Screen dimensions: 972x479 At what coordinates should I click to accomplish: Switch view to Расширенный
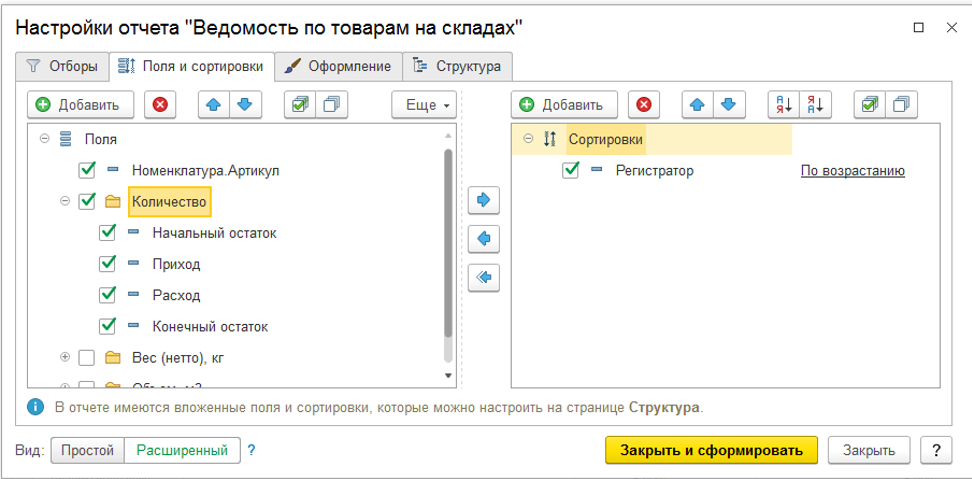tap(182, 450)
